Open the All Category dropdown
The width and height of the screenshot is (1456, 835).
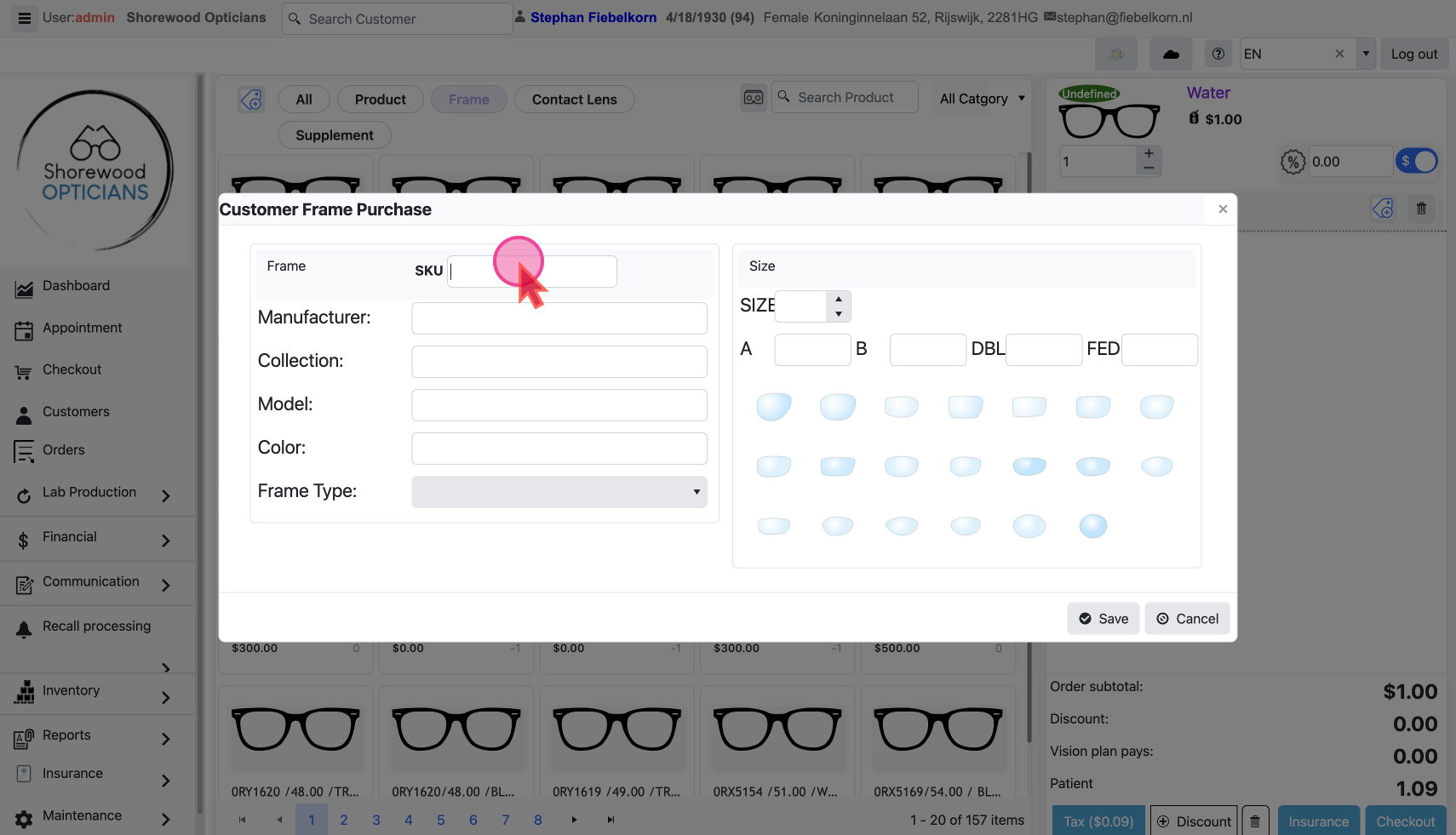point(981,99)
